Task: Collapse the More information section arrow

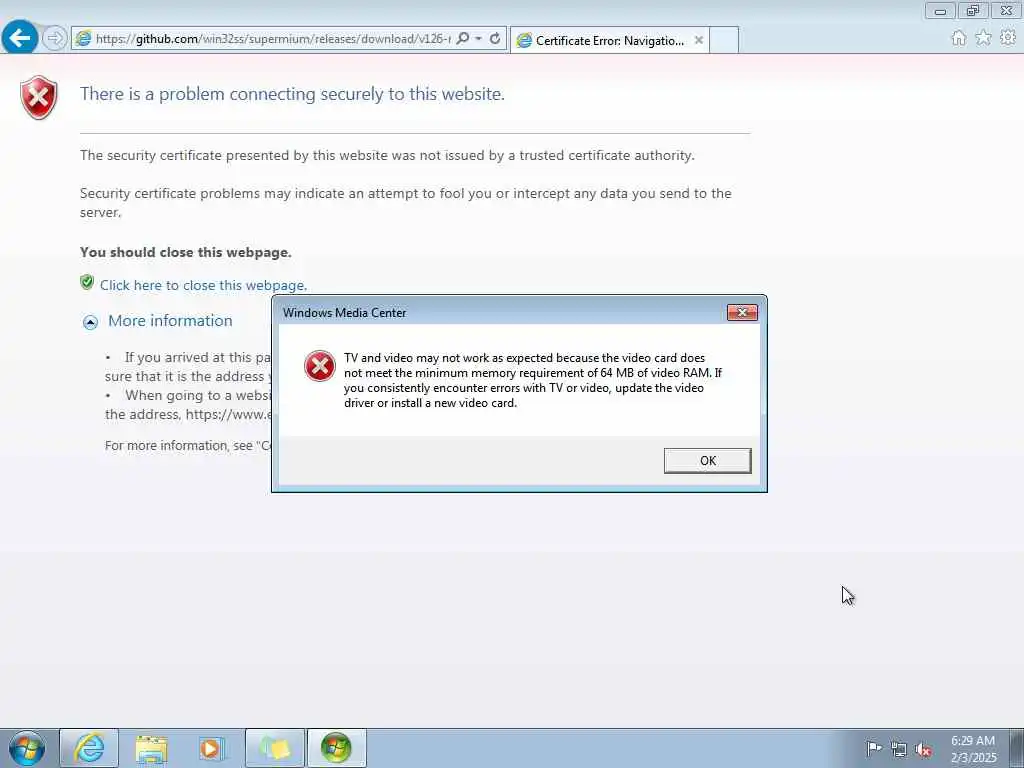Action: [90, 322]
